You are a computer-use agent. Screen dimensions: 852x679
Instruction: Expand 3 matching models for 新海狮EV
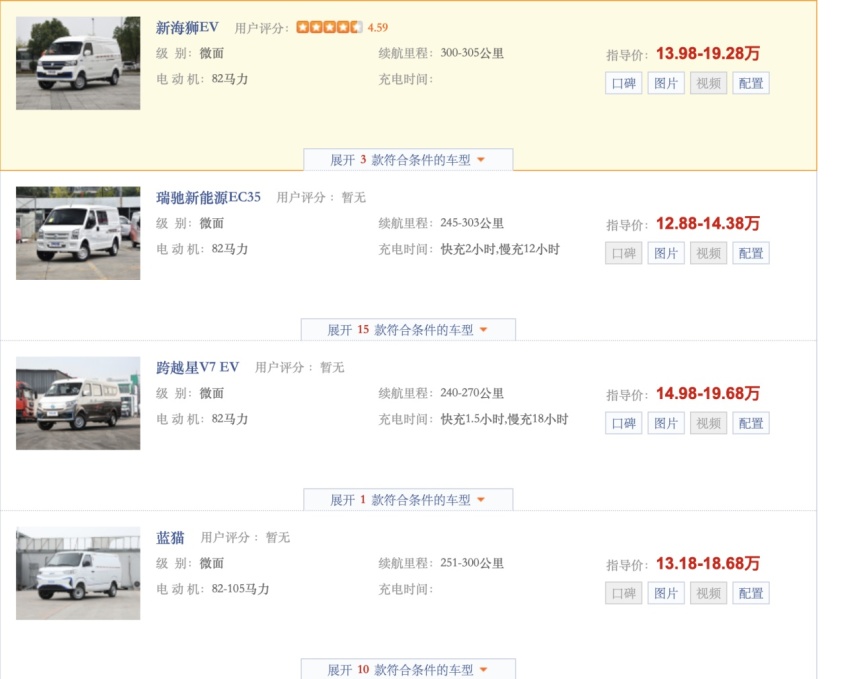tap(408, 160)
